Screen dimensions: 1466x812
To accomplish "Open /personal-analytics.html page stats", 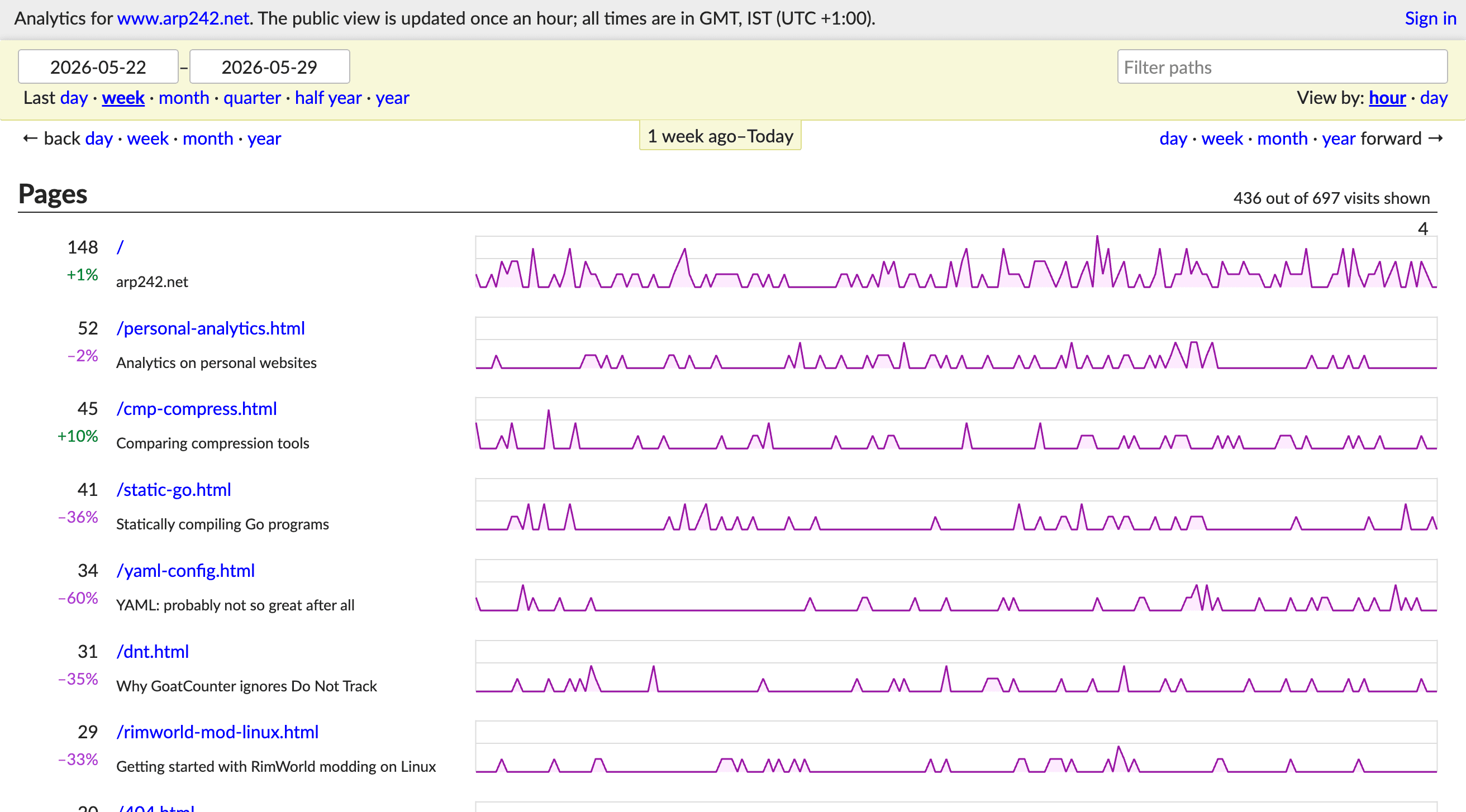I will [x=211, y=328].
